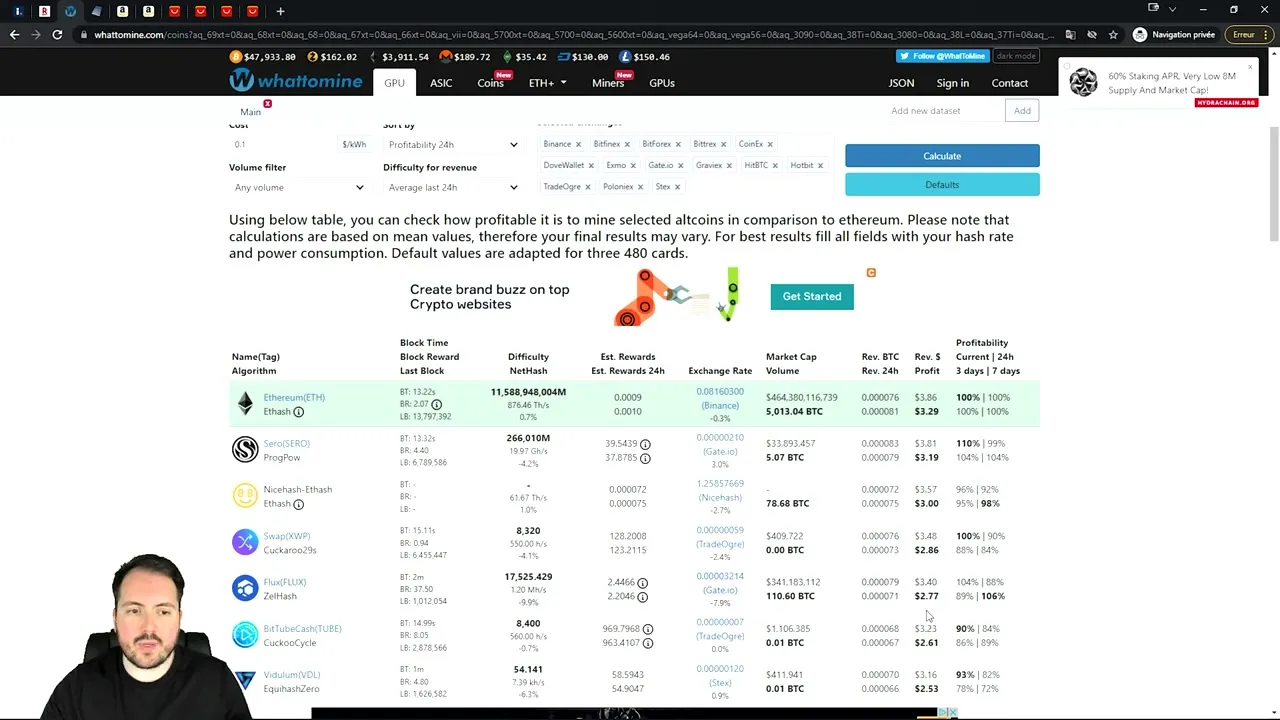
Task: Click the WhatToMine logo
Action: 295,81
